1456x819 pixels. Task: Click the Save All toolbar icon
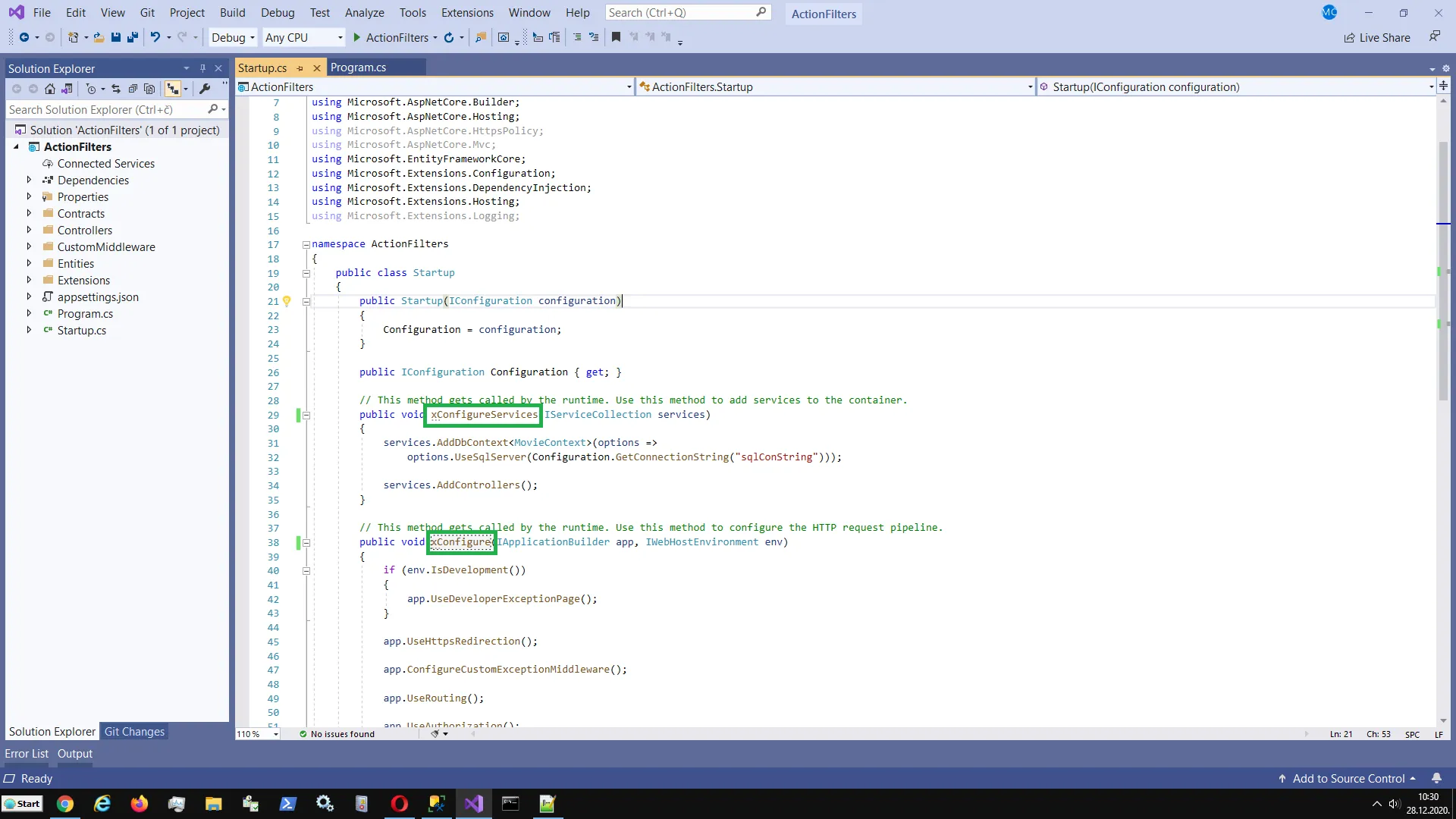coord(133,37)
